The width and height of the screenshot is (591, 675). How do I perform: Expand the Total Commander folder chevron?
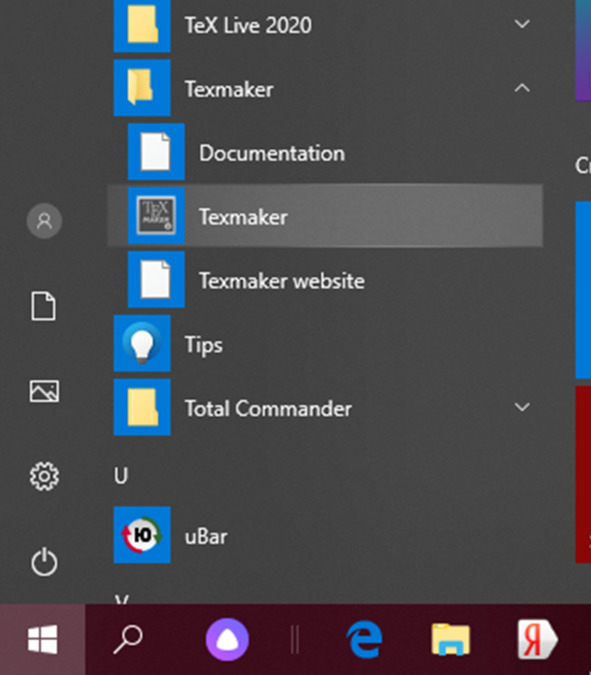click(522, 407)
